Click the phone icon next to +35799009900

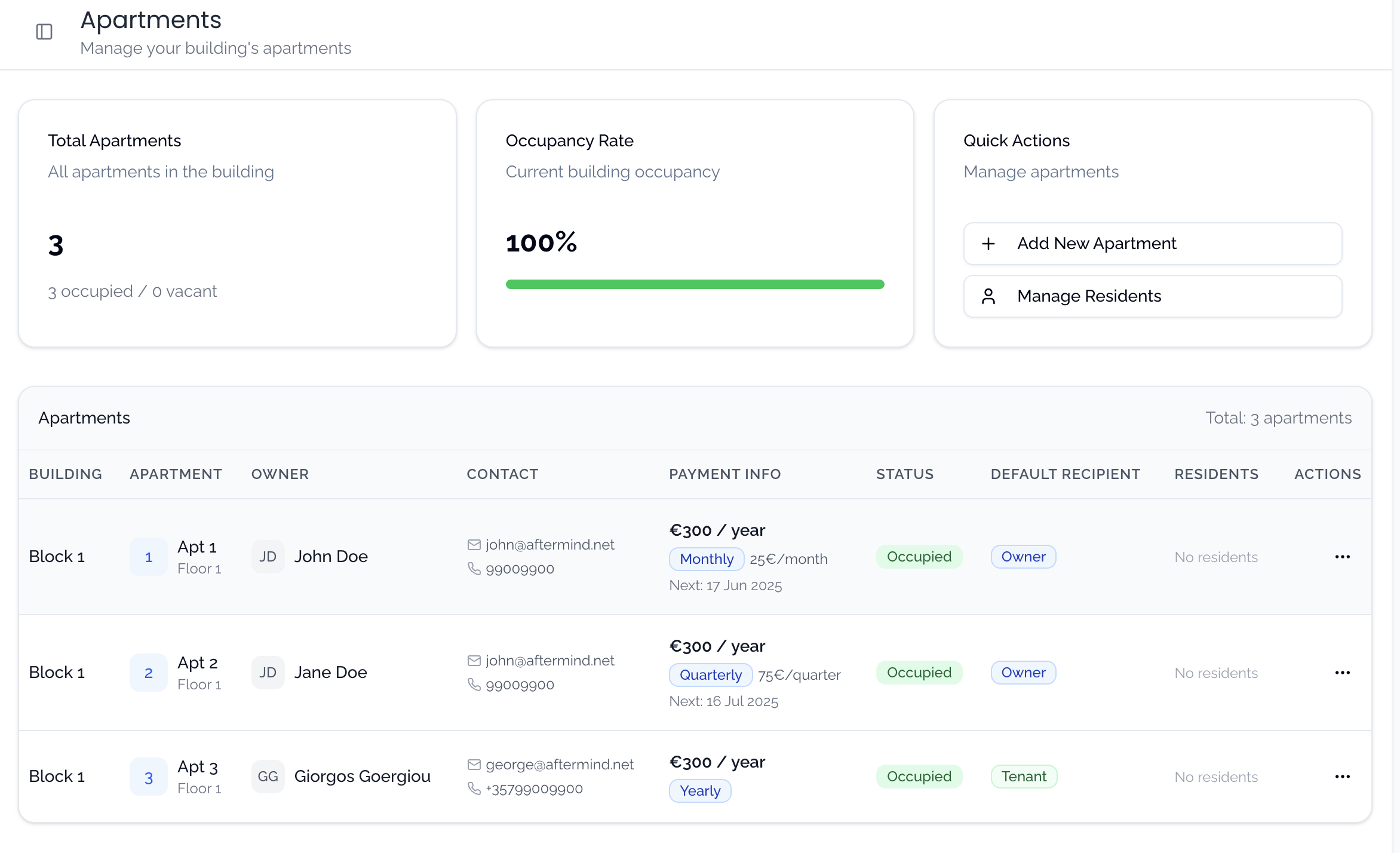point(474,788)
